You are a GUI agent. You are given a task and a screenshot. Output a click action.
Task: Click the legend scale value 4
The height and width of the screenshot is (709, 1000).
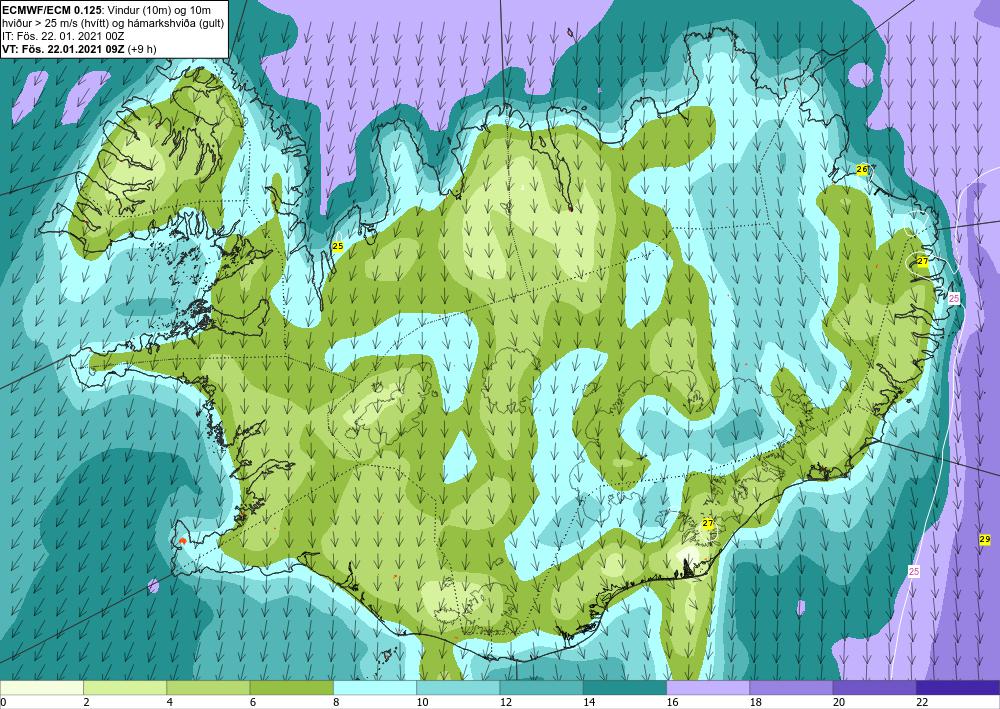click(170, 702)
